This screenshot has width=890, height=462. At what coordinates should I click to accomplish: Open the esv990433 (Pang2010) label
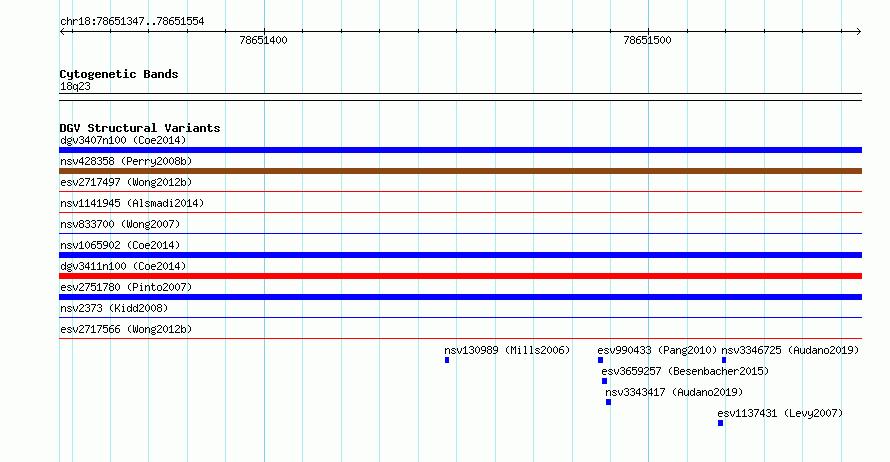pos(657,350)
